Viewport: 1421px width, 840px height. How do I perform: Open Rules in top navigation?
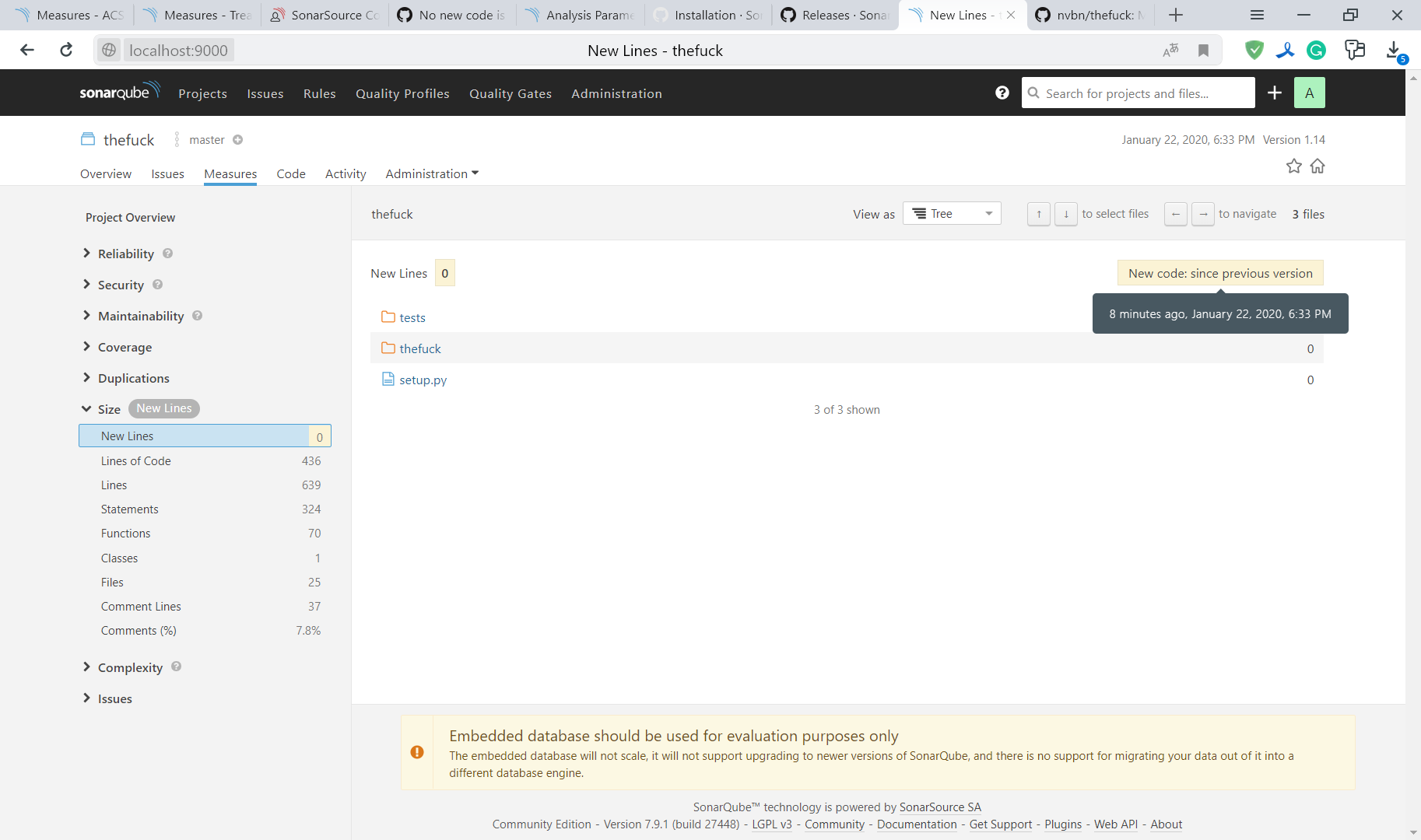coord(319,93)
